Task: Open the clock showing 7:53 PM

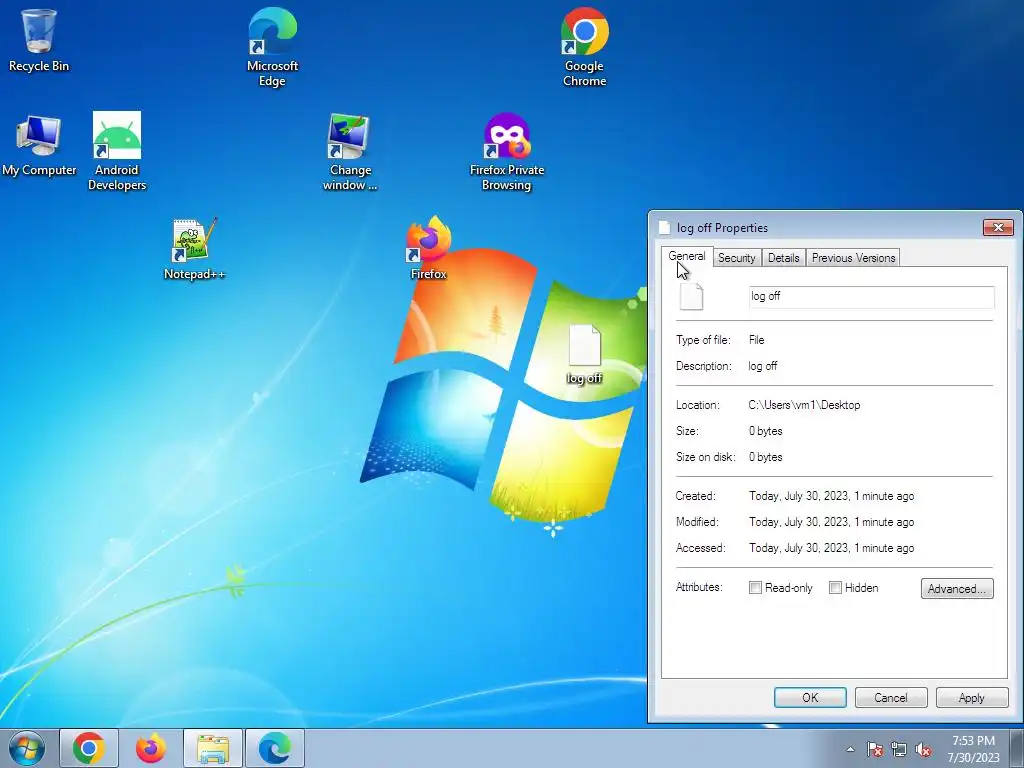Action: click(973, 749)
